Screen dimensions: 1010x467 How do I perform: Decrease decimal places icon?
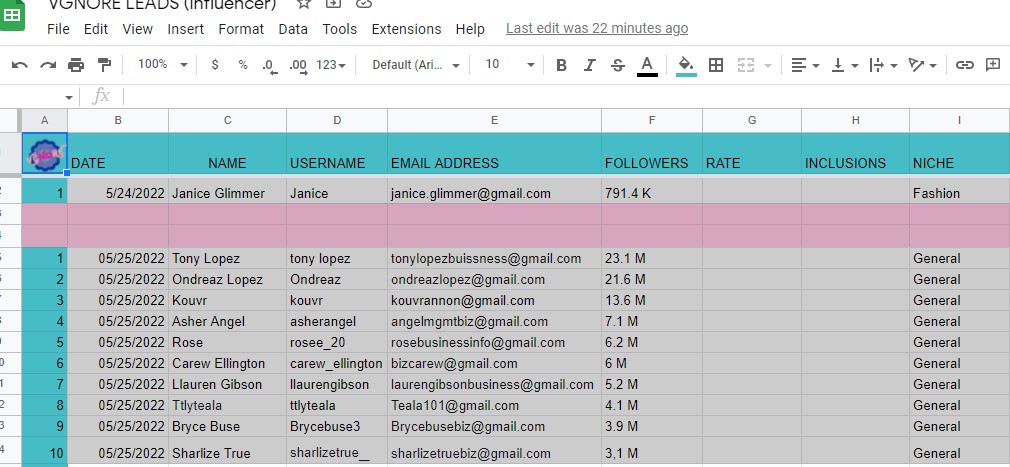[x=269, y=66]
